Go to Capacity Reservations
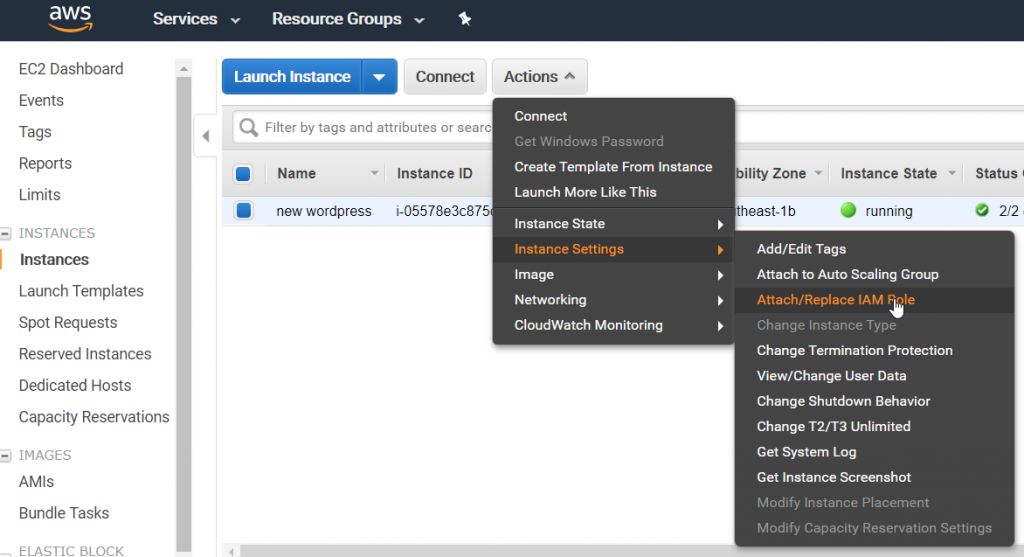The image size is (1024, 557). [x=94, y=417]
